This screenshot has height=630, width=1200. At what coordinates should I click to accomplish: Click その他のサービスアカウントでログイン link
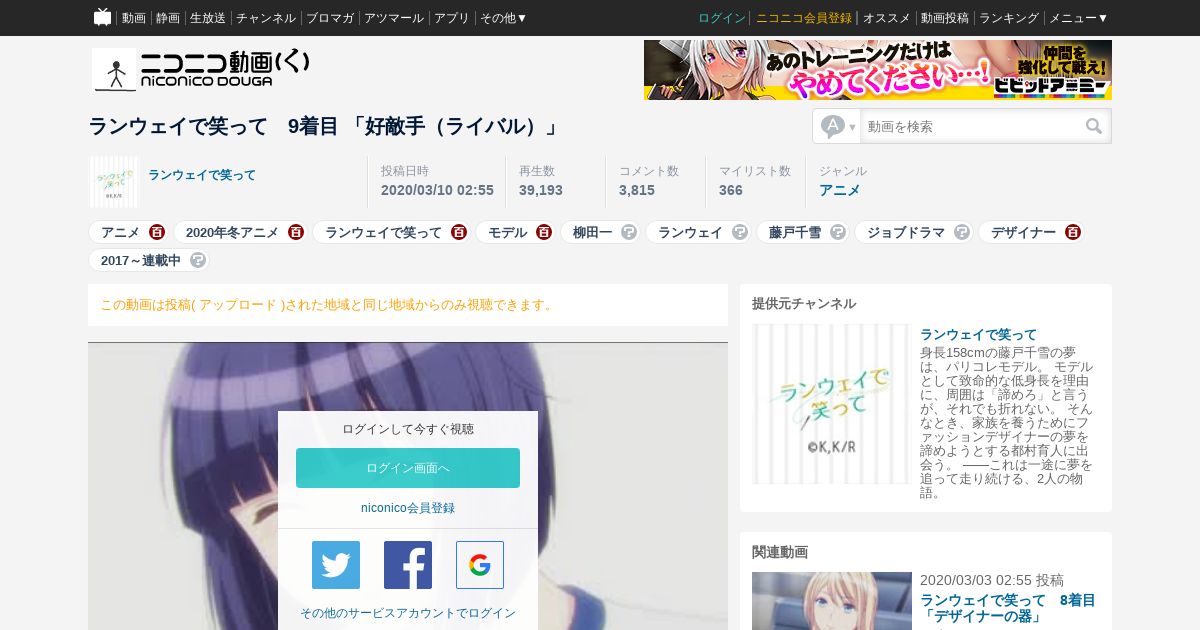tap(408, 613)
